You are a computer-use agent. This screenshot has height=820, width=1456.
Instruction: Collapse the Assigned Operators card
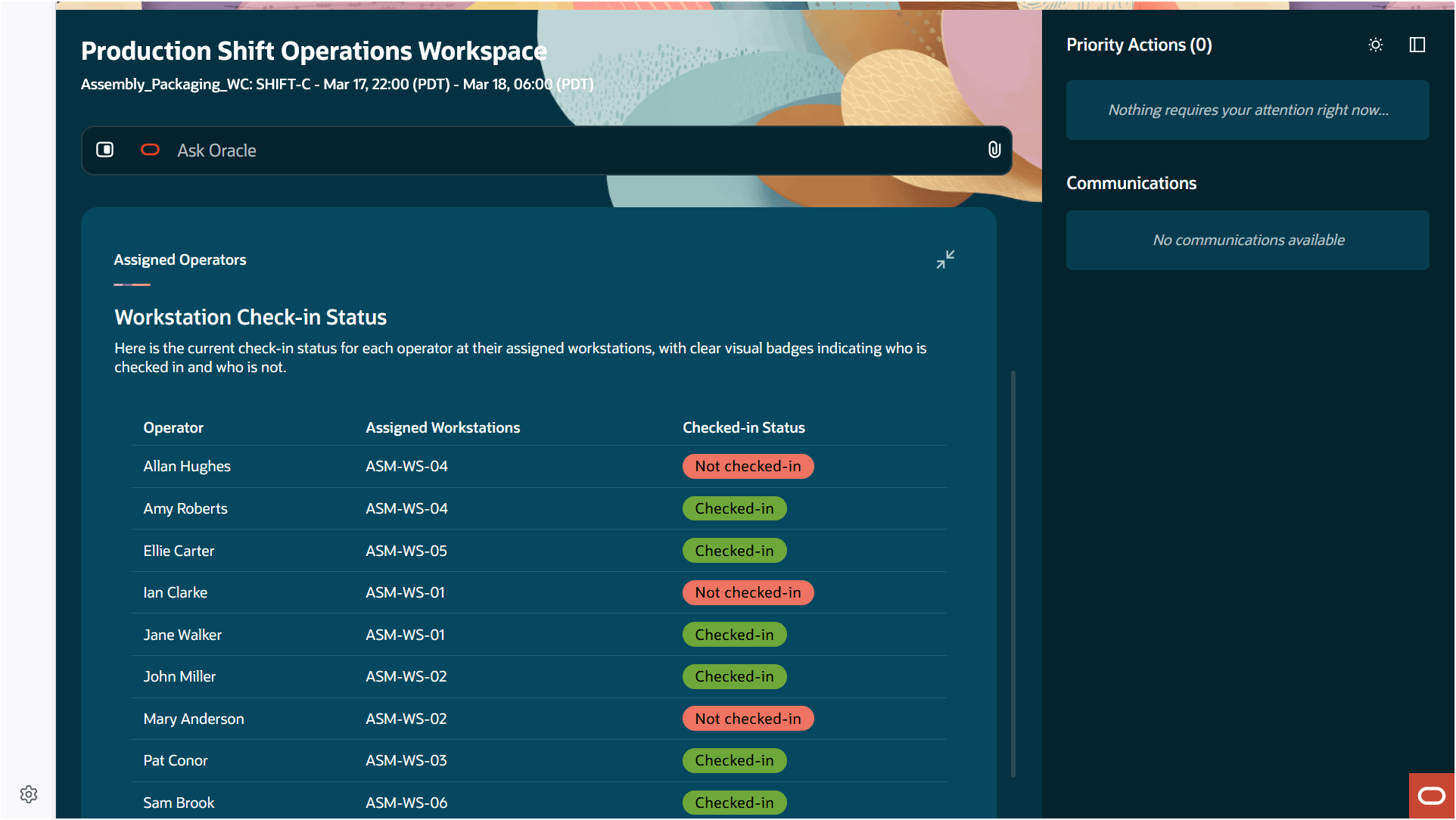click(x=945, y=259)
